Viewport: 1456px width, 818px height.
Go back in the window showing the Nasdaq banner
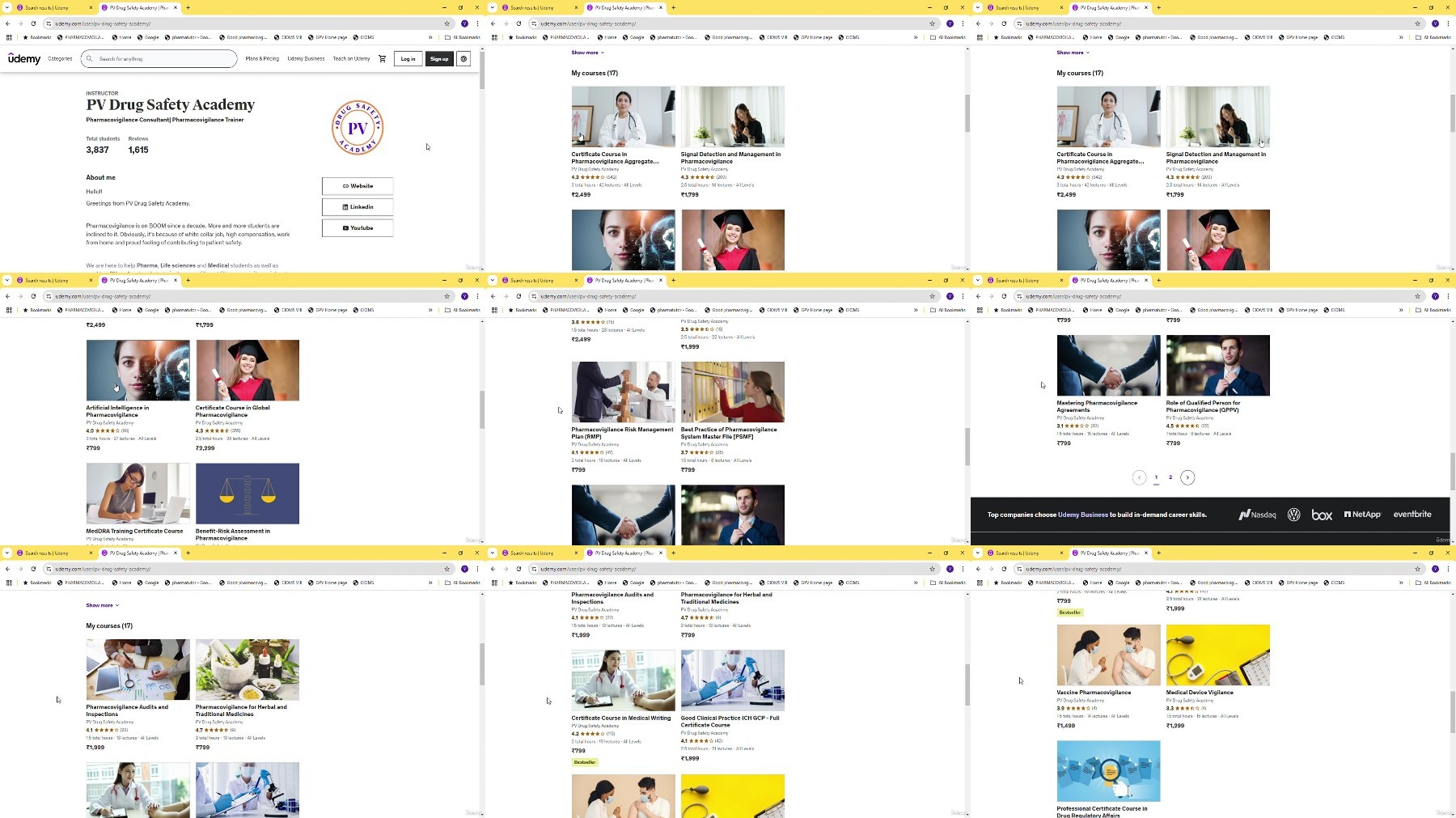pyautogui.click(x=979, y=296)
